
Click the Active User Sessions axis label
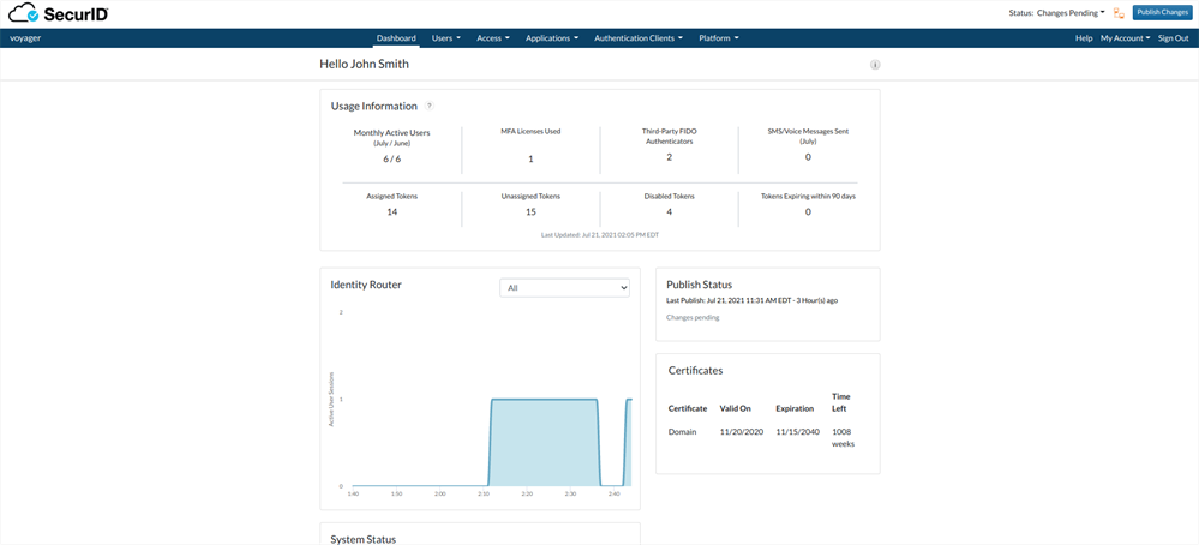(x=332, y=399)
